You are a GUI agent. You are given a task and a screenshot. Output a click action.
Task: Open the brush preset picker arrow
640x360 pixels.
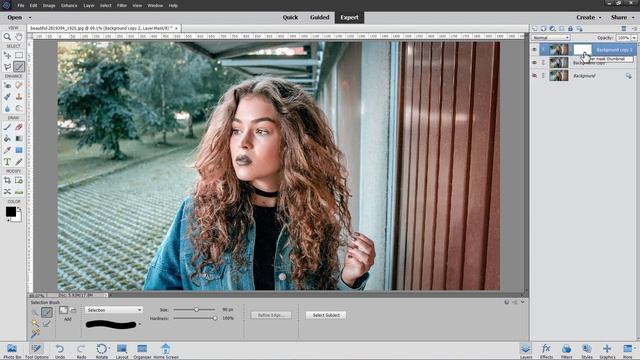tap(140, 324)
